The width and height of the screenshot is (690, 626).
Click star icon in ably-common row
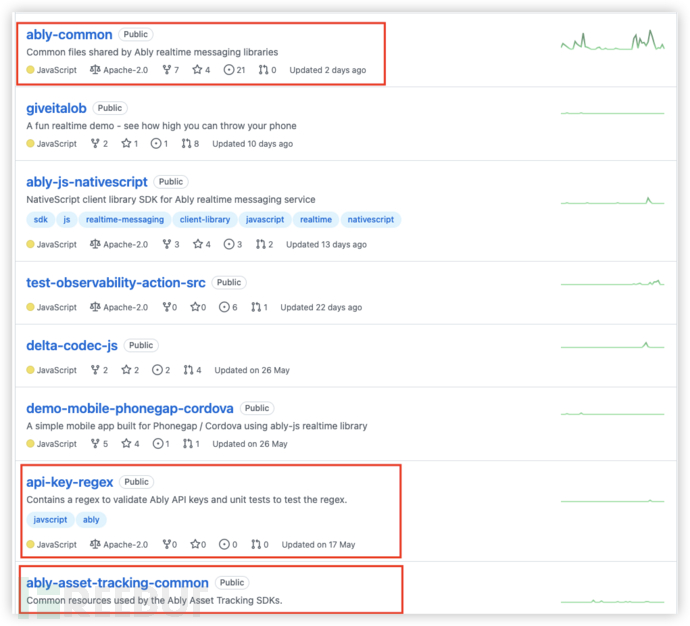tap(197, 70)
